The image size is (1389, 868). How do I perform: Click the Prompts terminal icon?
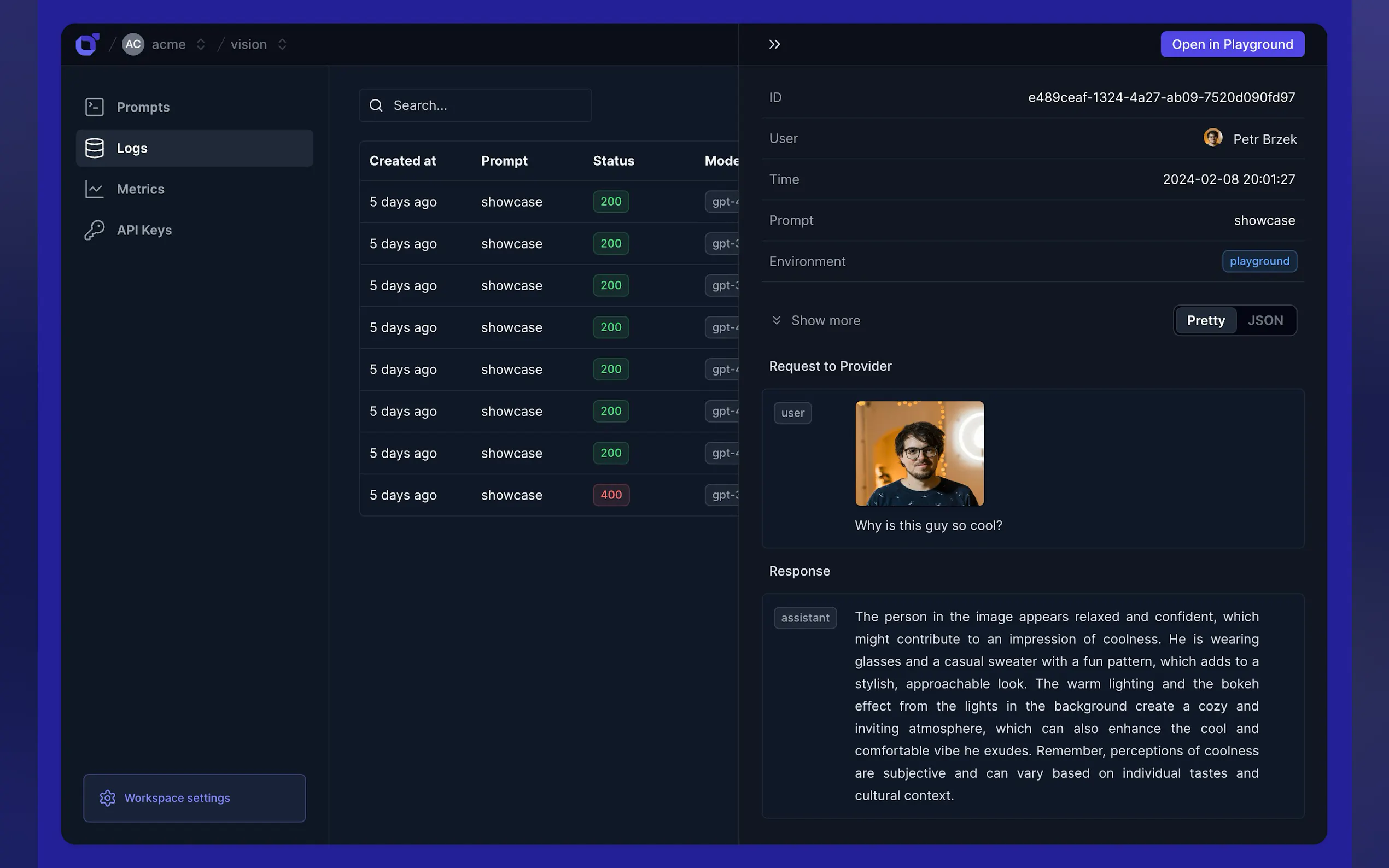(x=94, y=107)
